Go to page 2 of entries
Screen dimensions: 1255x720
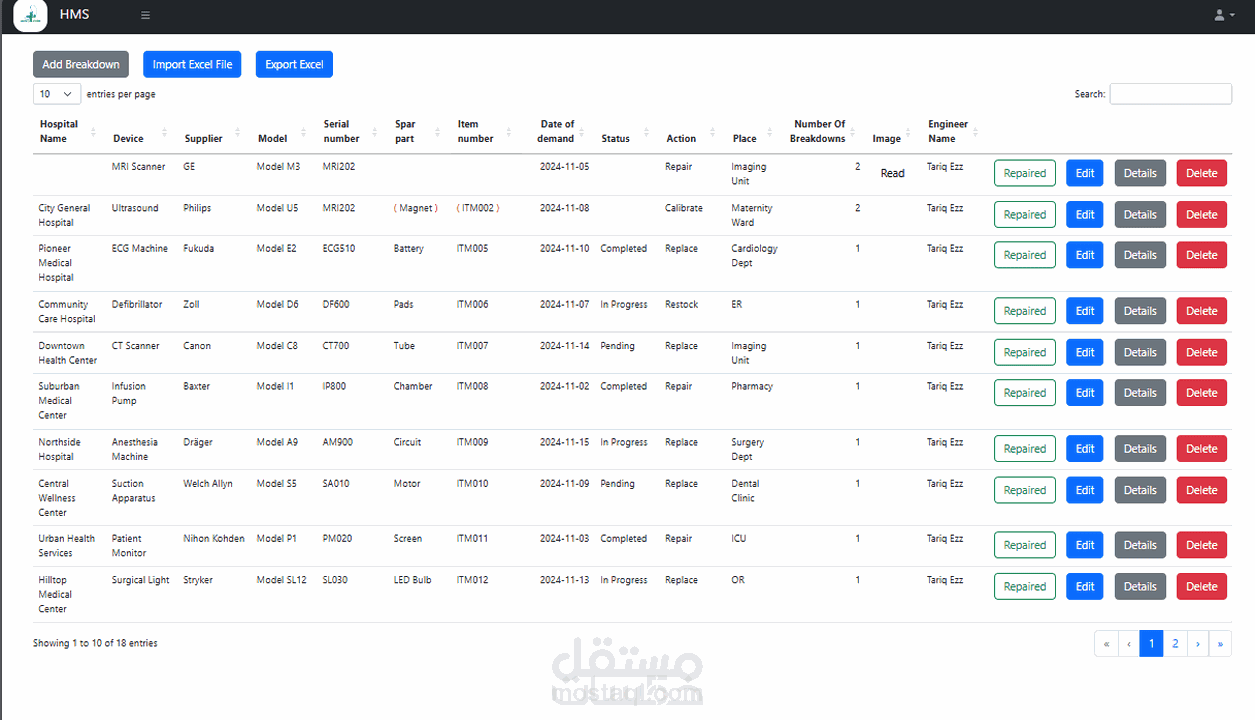[1175, 644]
